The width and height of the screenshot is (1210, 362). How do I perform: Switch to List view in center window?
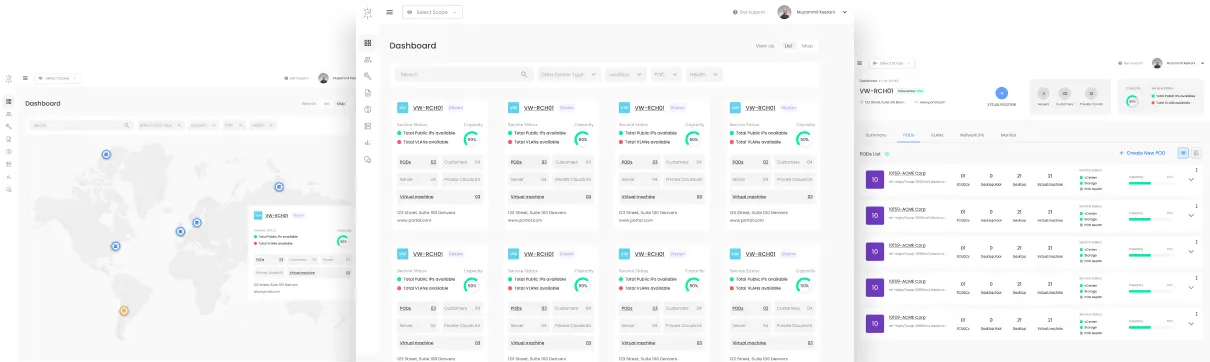[x=788, y=45]
